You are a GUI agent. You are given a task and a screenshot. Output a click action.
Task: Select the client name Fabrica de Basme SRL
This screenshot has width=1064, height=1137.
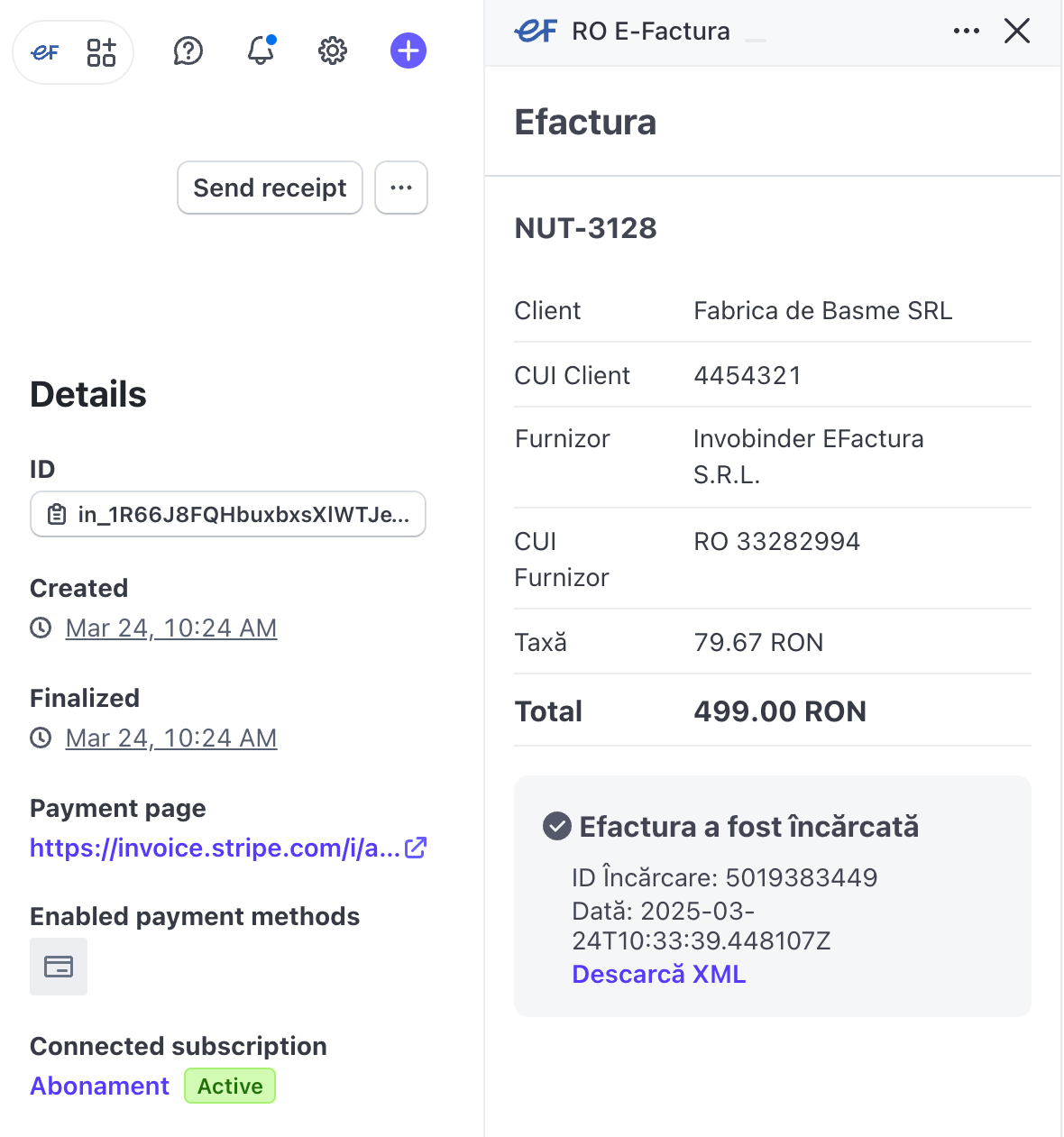[823, 310]
